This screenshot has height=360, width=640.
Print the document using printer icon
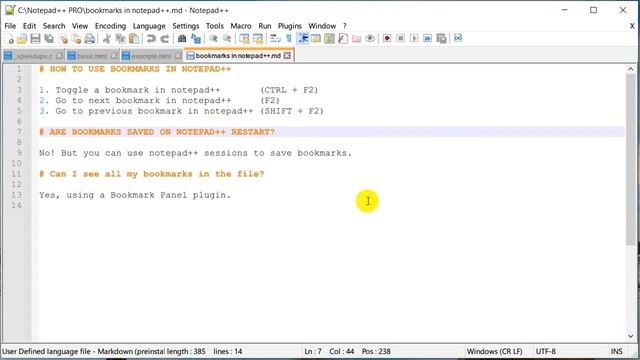[x=90, y=39]
